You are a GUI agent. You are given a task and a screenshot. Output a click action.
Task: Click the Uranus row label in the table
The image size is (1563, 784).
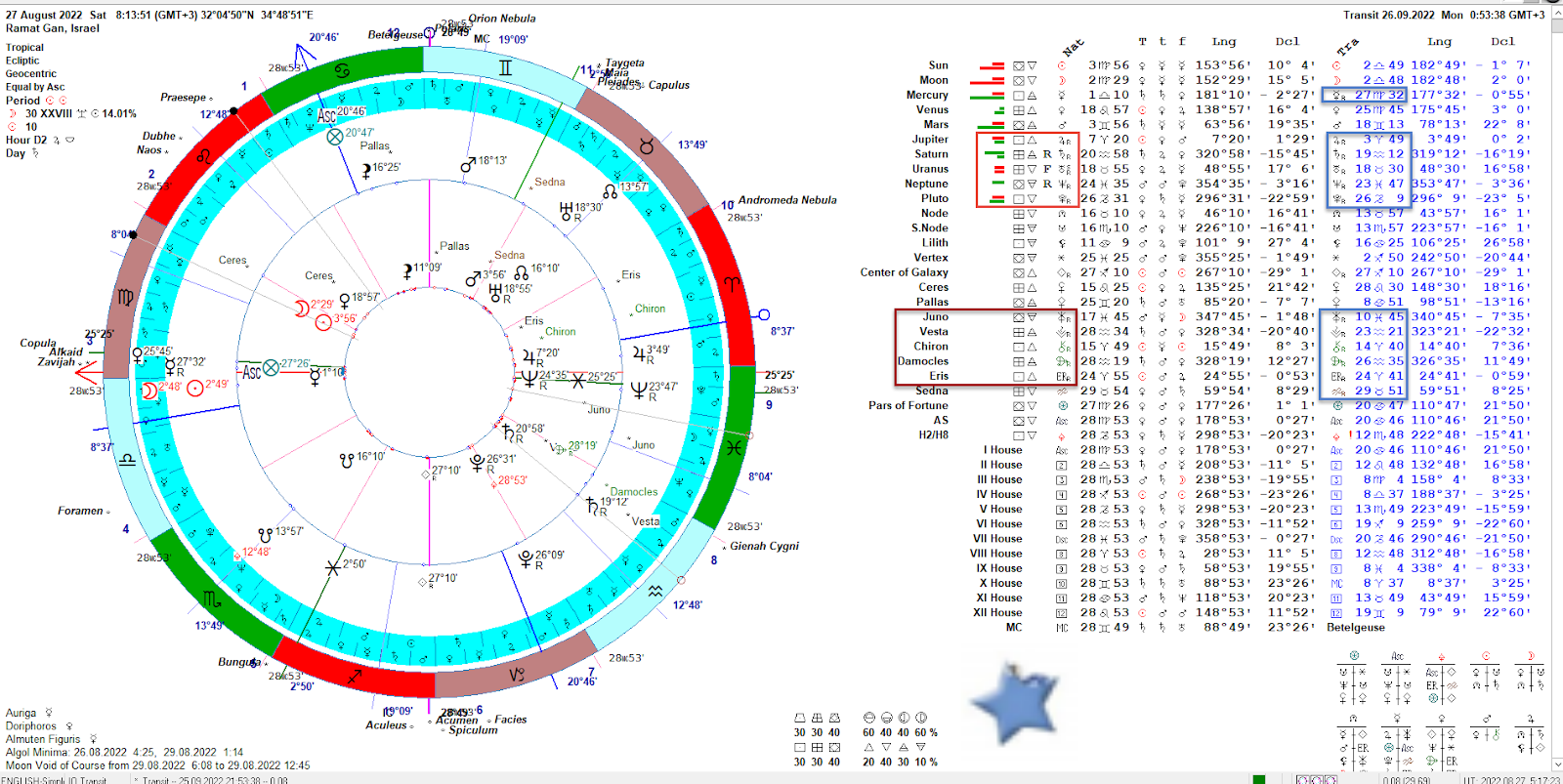pos(930,169)
